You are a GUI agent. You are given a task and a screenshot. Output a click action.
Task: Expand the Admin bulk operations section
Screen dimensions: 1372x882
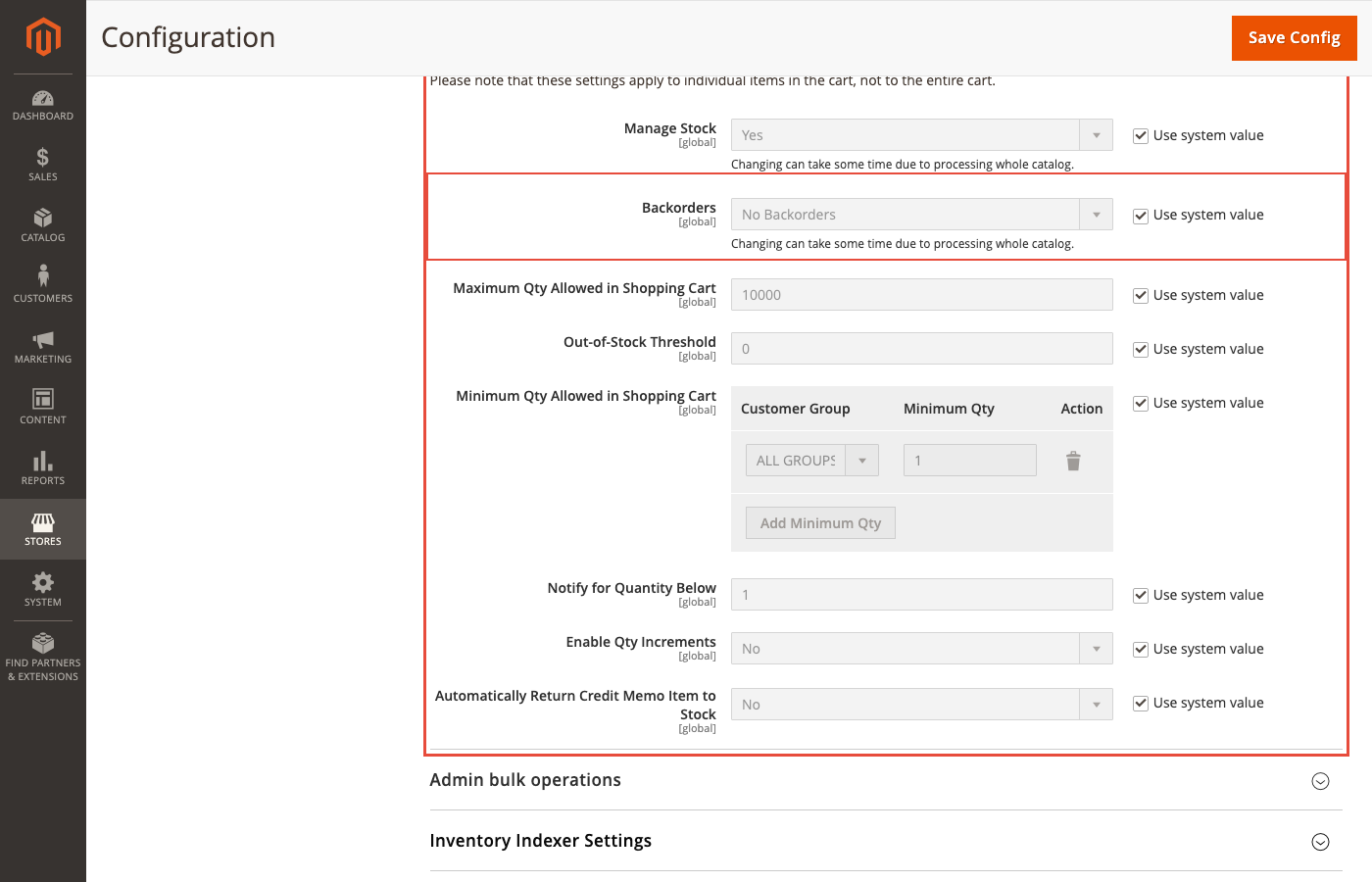click(x=1320, y=781)
